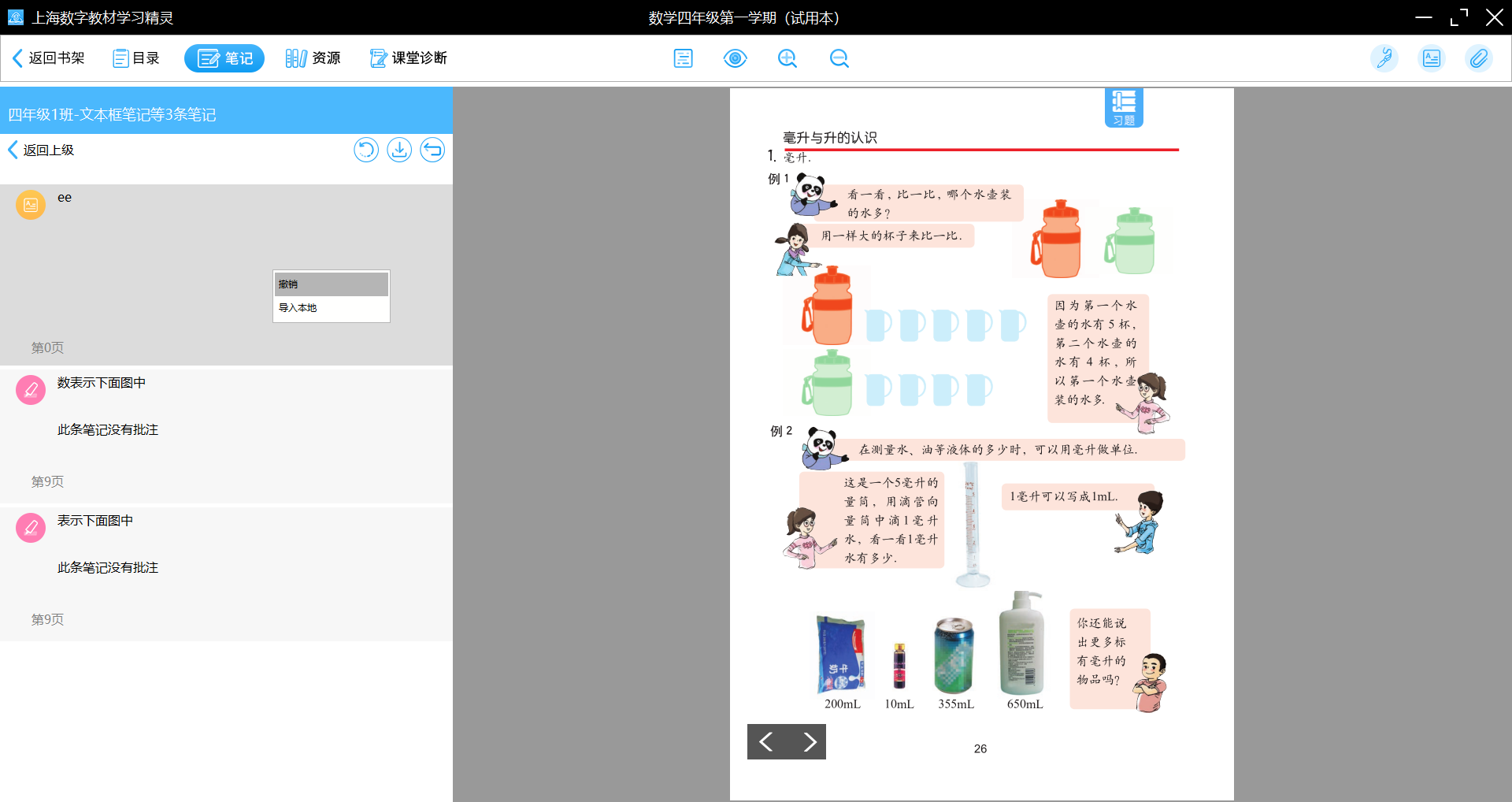This screenshot has height=802, width=1512.
Task: Switch to the 笔记 notes tab
Action: pyautogui.click(x=224, y=58)
